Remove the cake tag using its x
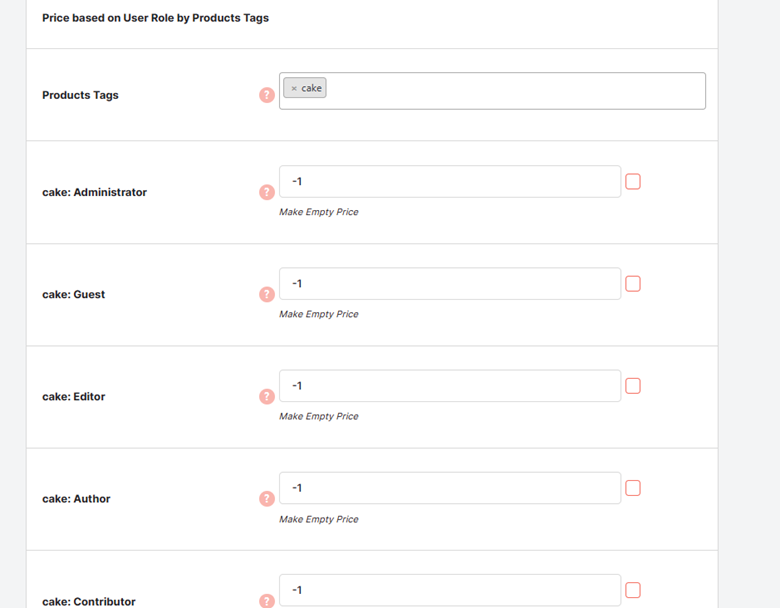The image size is (780, 608). pyautogui.click(x=294, y=89)
